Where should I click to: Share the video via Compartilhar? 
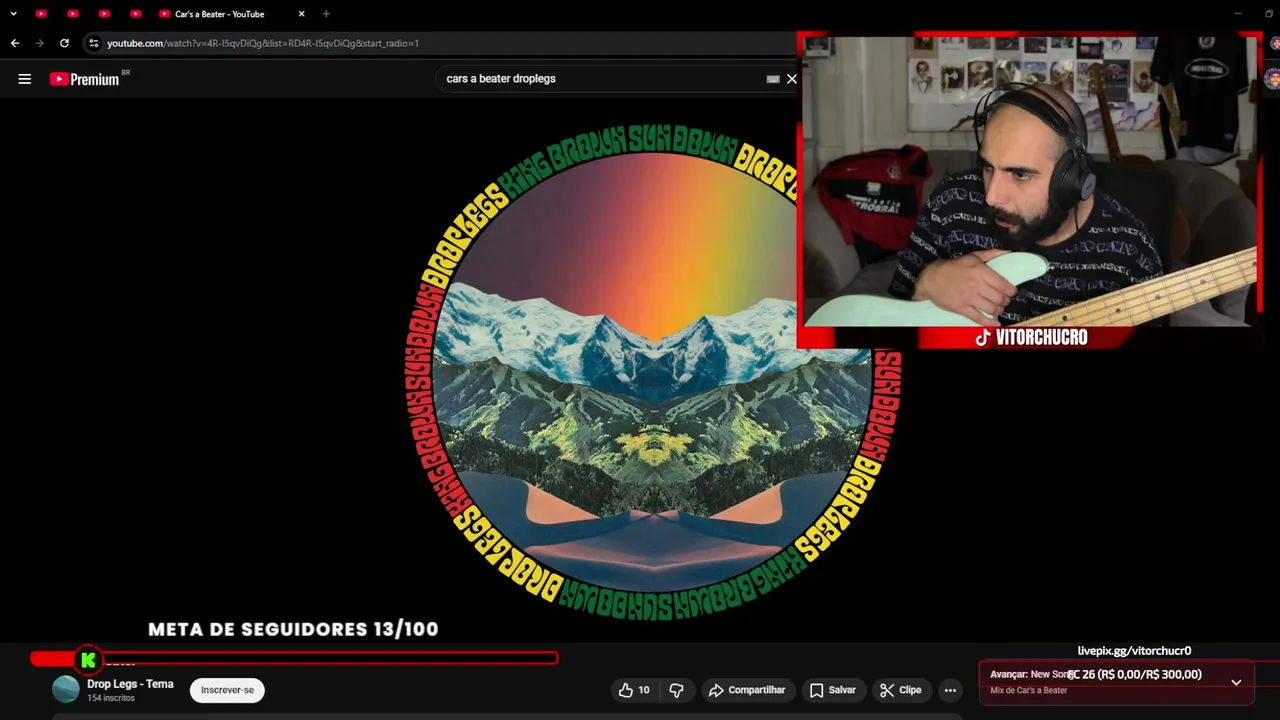click(747, 690)
